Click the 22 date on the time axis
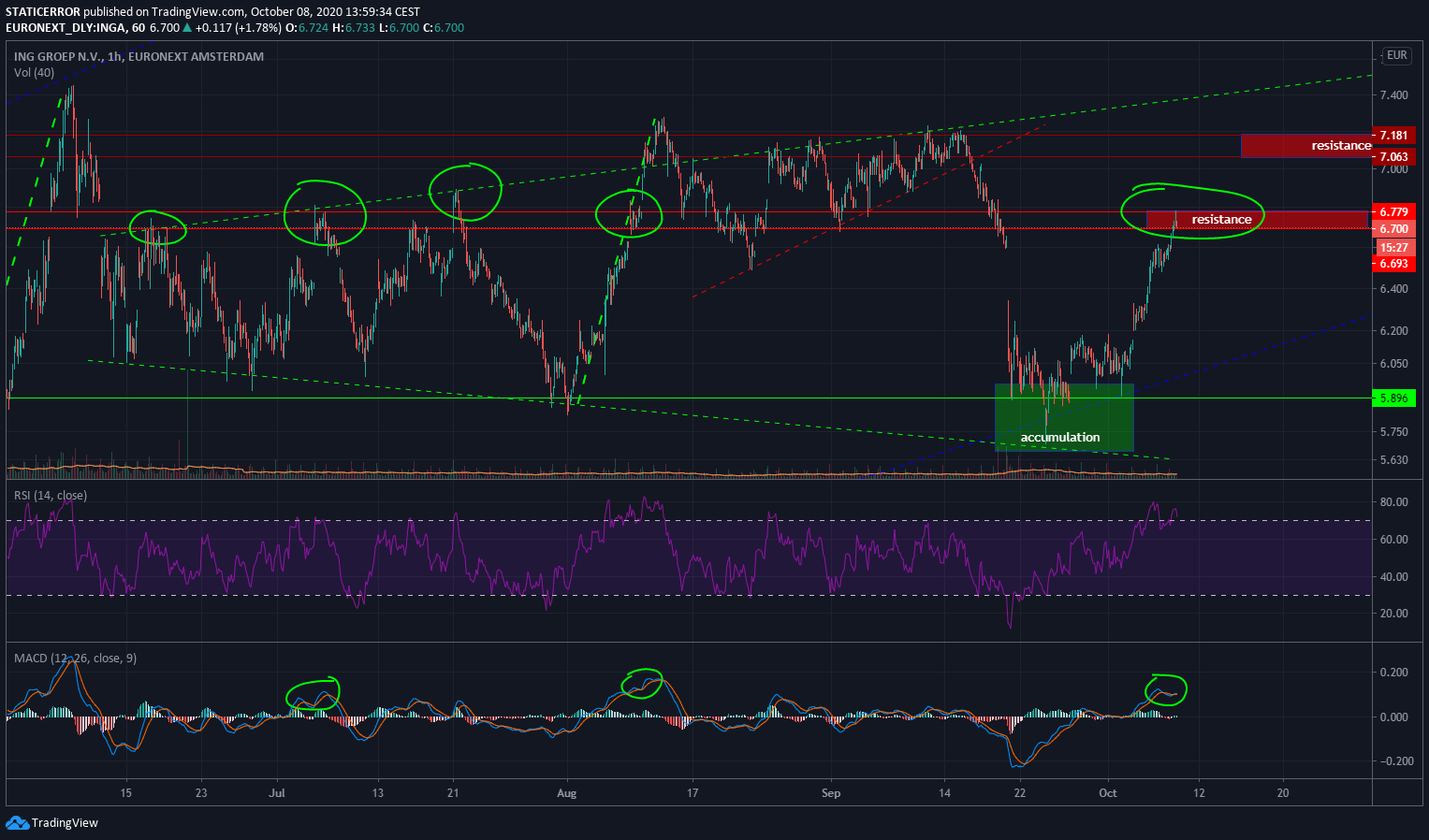 [x=1019, y=793]
